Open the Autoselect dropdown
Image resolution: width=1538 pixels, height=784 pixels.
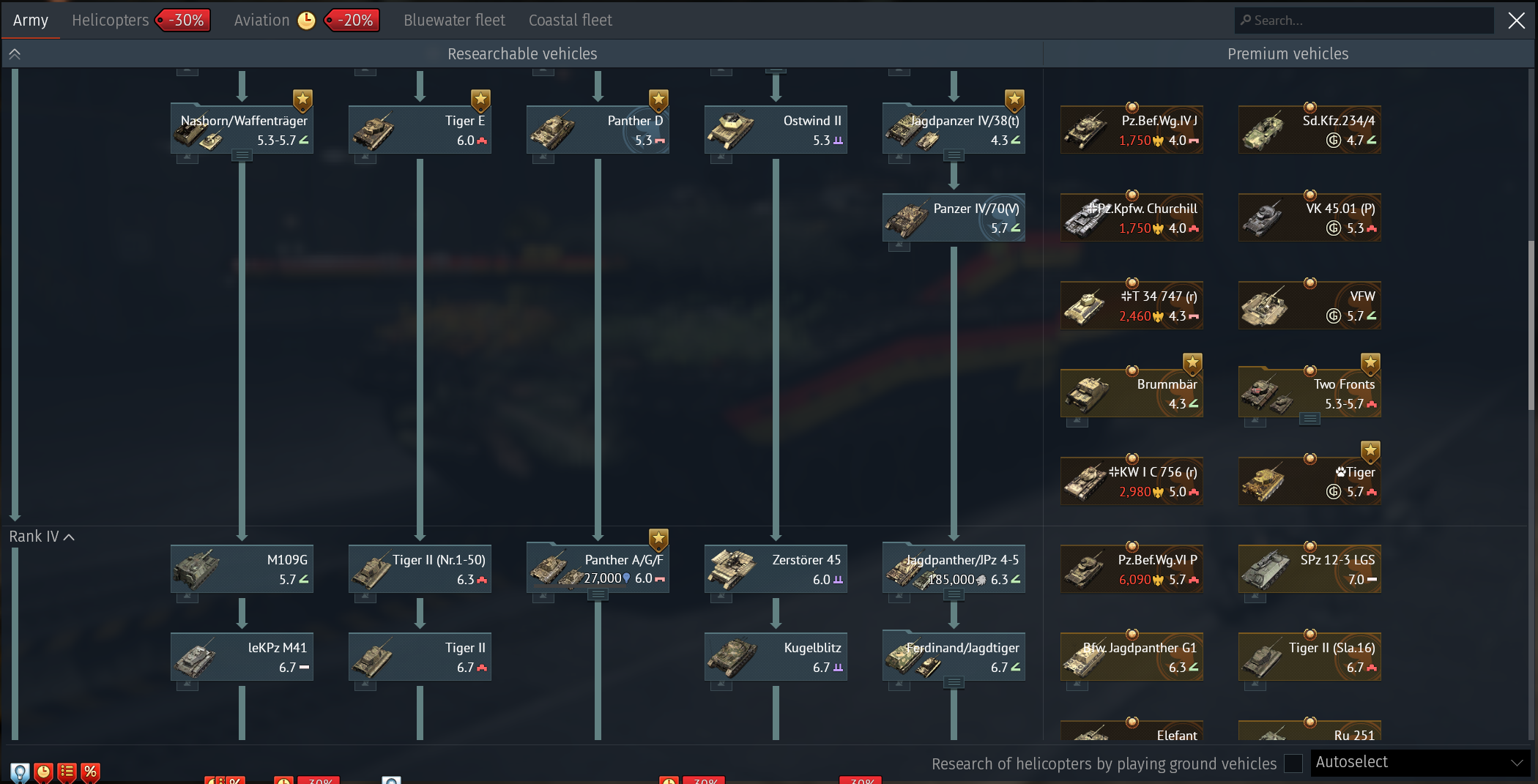coord(1420,763)
